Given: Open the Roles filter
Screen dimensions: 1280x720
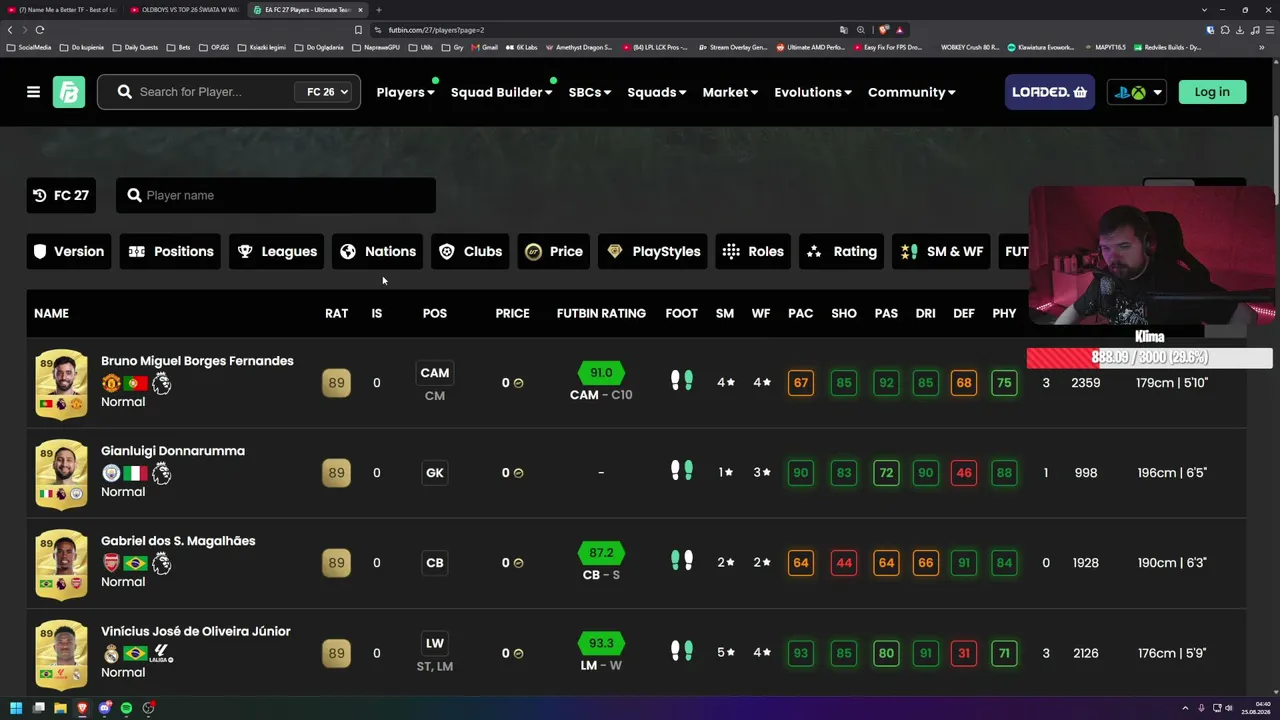Looking at the screenshot, I should click(752, 251).
